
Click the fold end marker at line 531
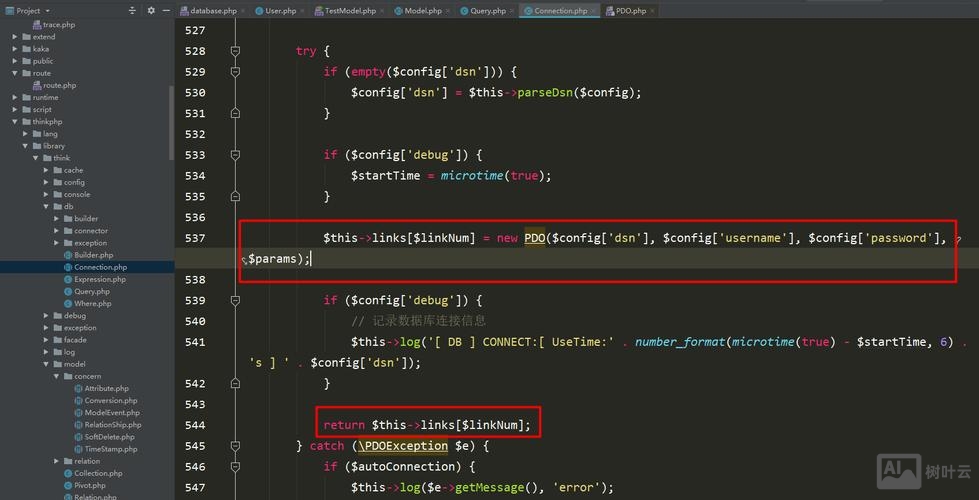coord(235,113)
